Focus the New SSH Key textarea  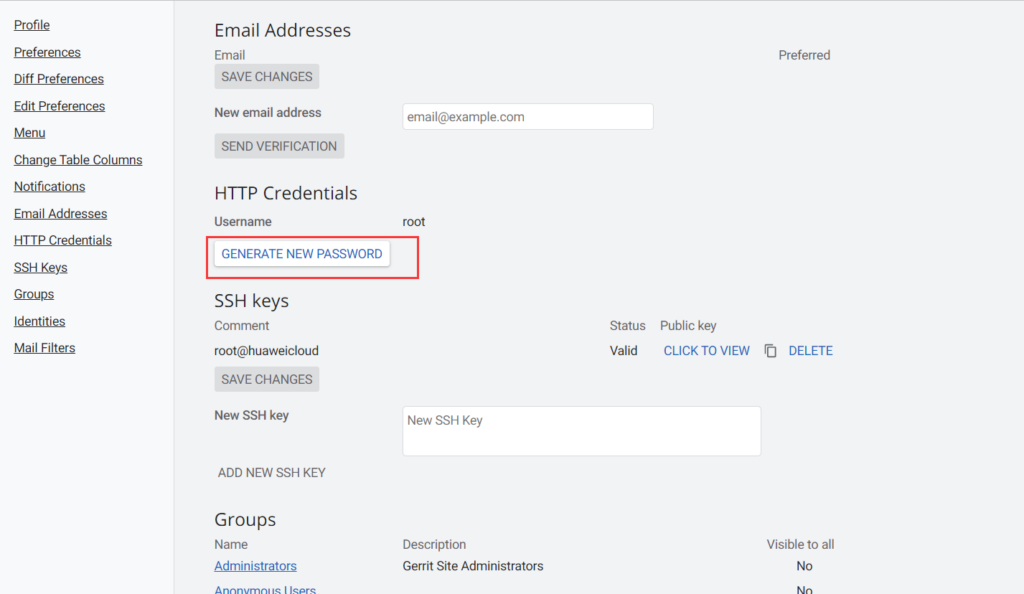click(x=581, y=431)
